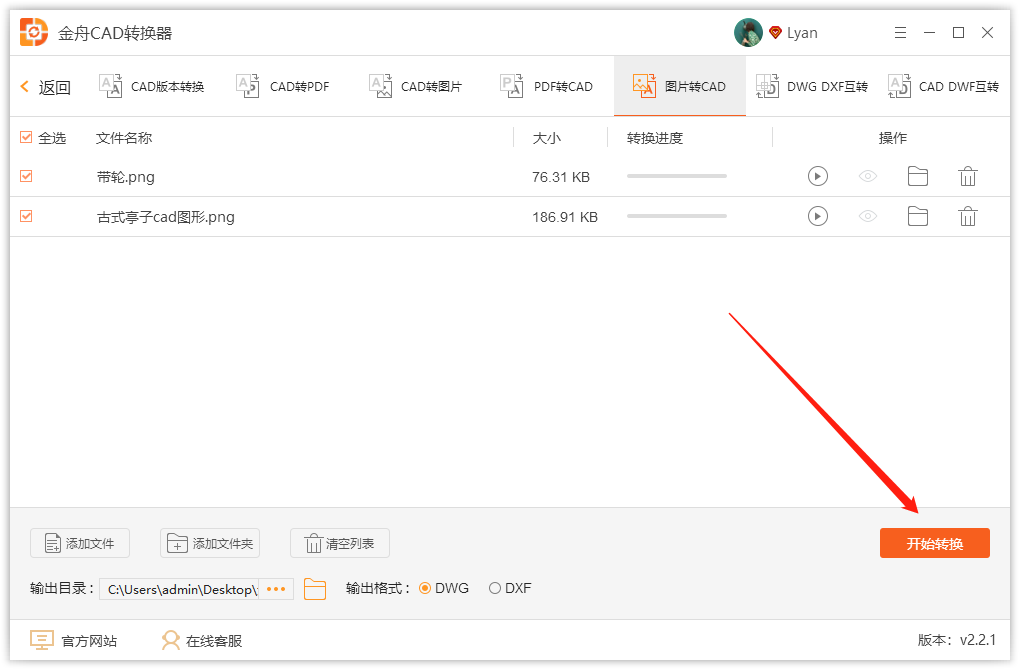
Task: Uncheck the 带轮.png file checkbox
Action: click(25, 175)
